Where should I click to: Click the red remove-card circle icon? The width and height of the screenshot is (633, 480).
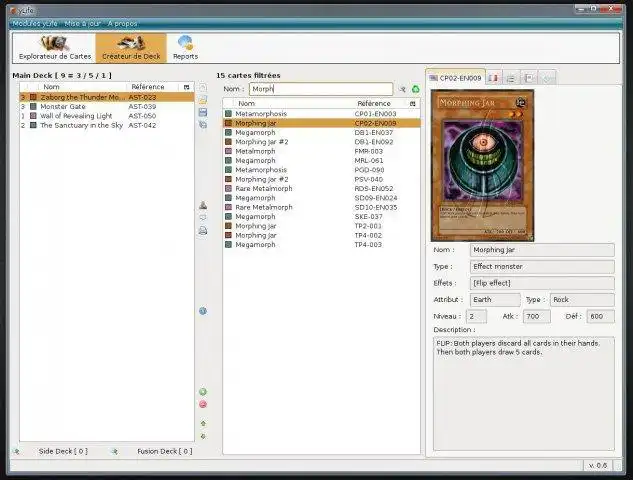click(203, 404)
